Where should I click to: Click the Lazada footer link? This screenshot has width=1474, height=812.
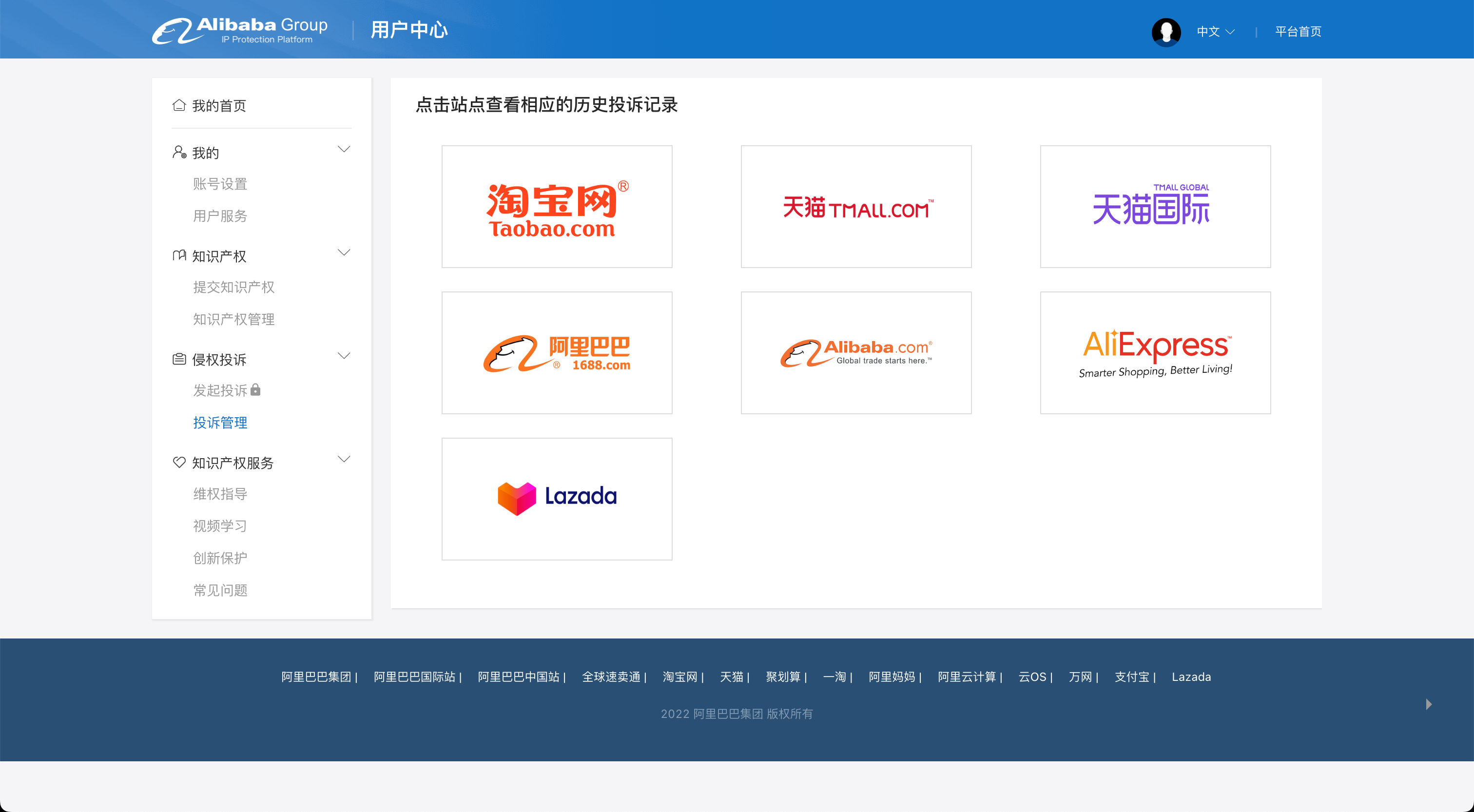coord(1191,677)
